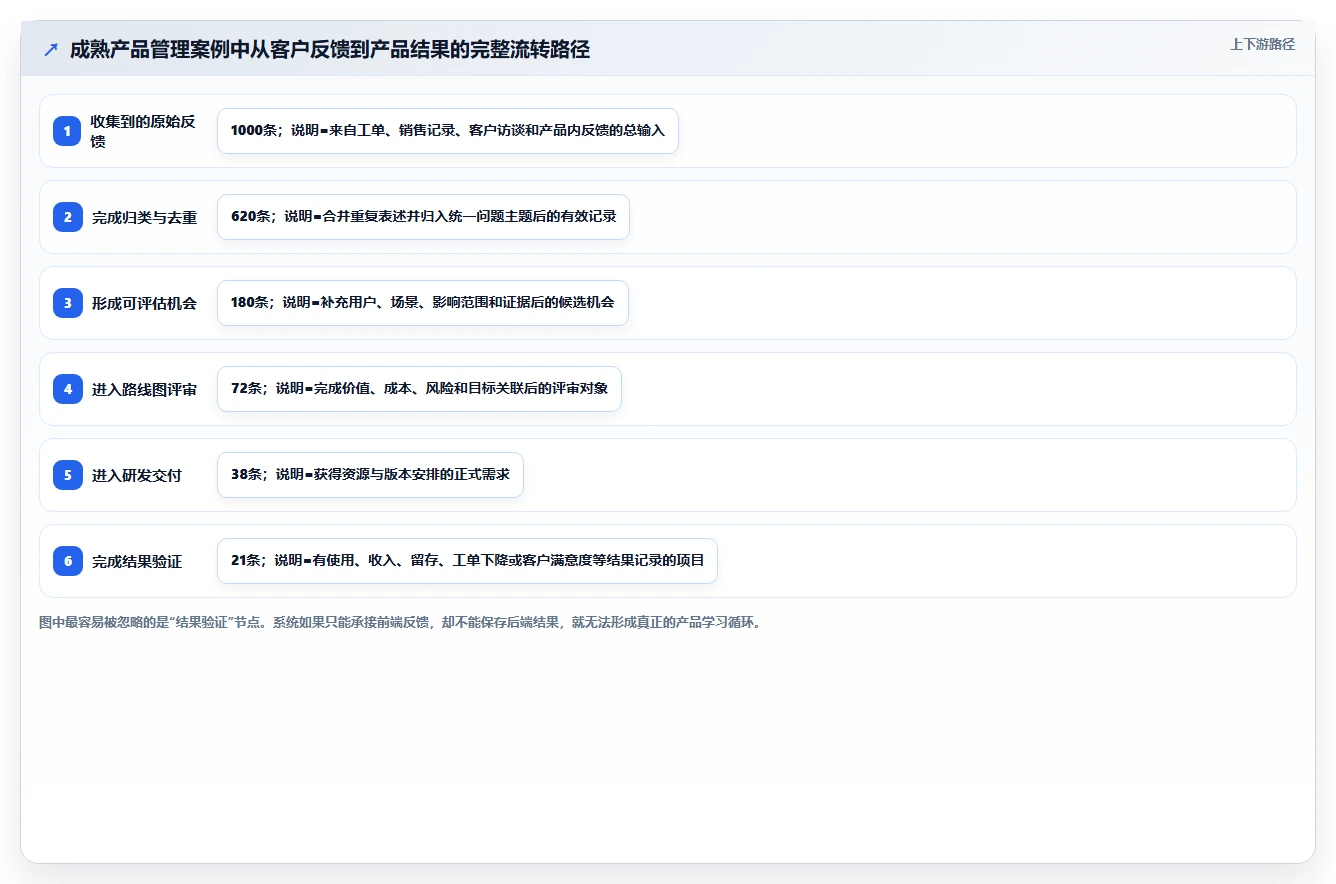Image resolution: width=1336 pixels, height=884 pixels.
Task: Select step badge number 3
Action: [x=67, y=303]
